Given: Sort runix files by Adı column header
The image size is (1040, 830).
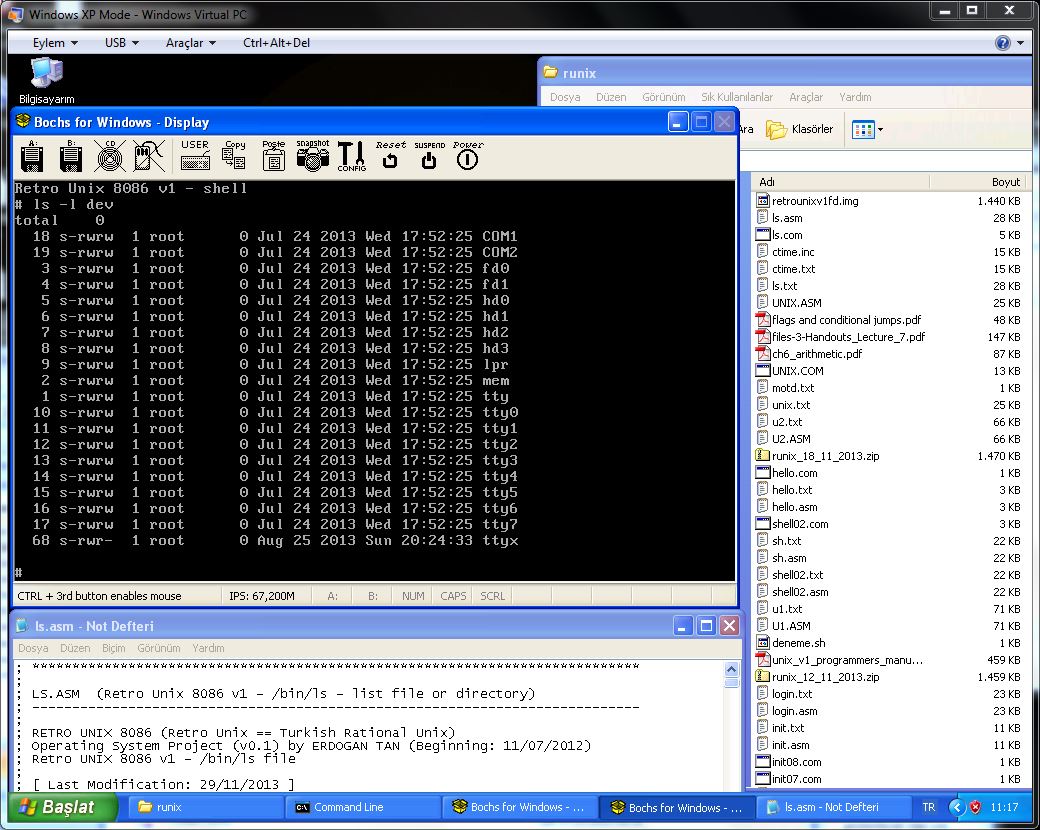Looking at the screenshot, I should [x=840, y=182].
